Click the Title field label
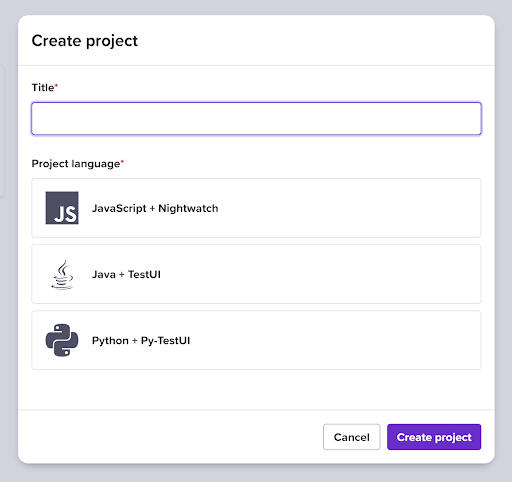 point(43,88)
